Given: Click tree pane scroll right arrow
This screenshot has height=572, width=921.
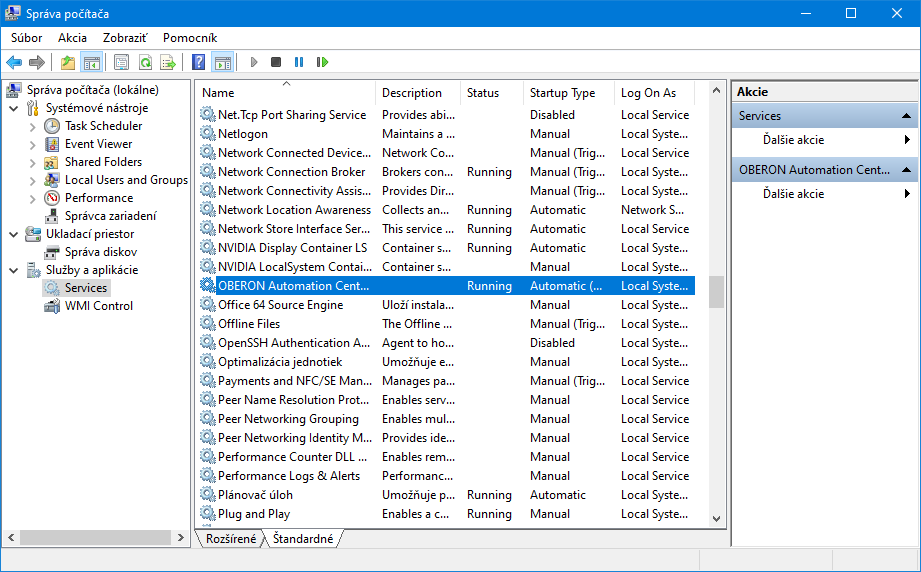Looking at the screenshot, I should coord(181,537).
